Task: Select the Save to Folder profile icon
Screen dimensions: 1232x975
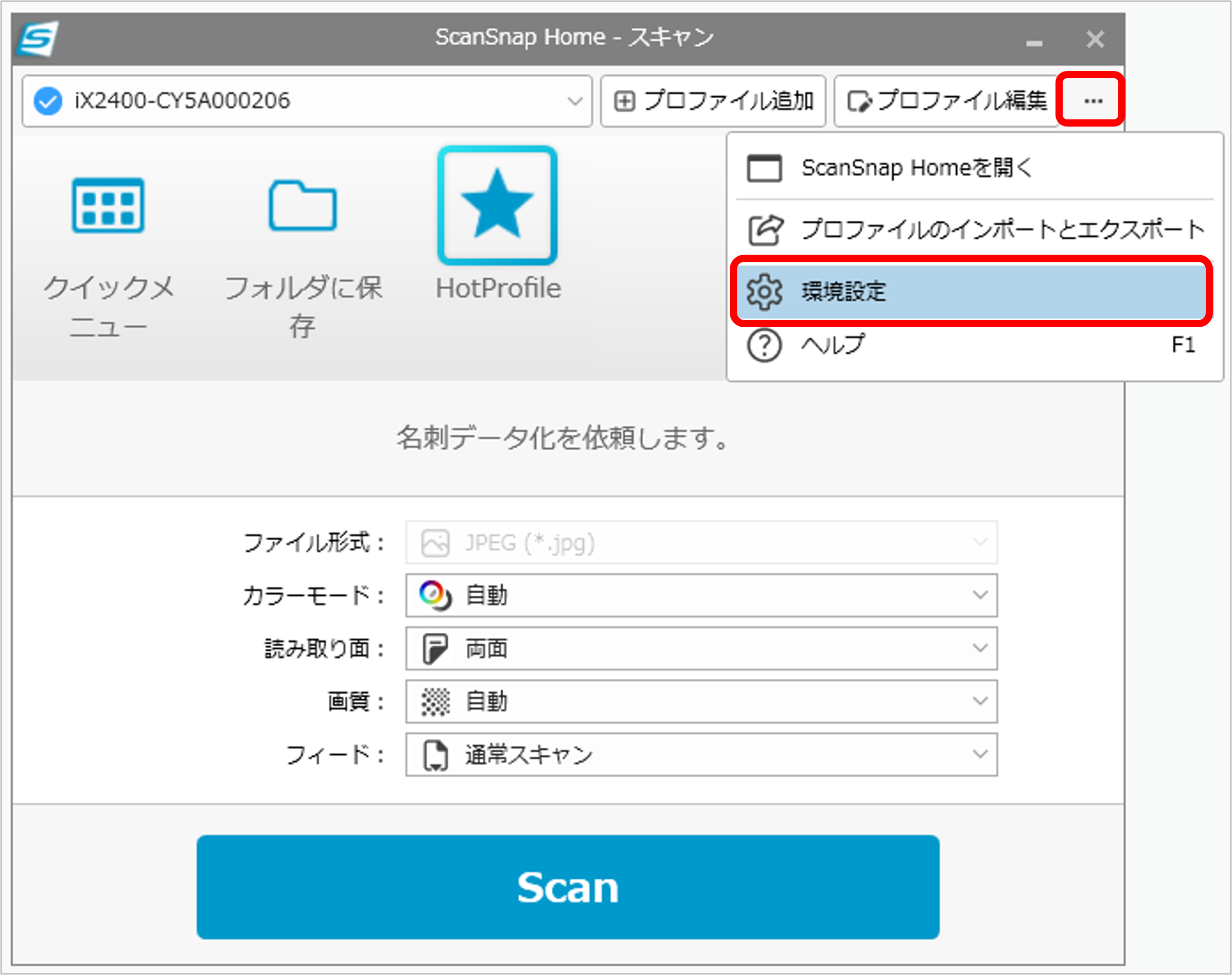Action: pyautogui.click(x=303, y=205)
